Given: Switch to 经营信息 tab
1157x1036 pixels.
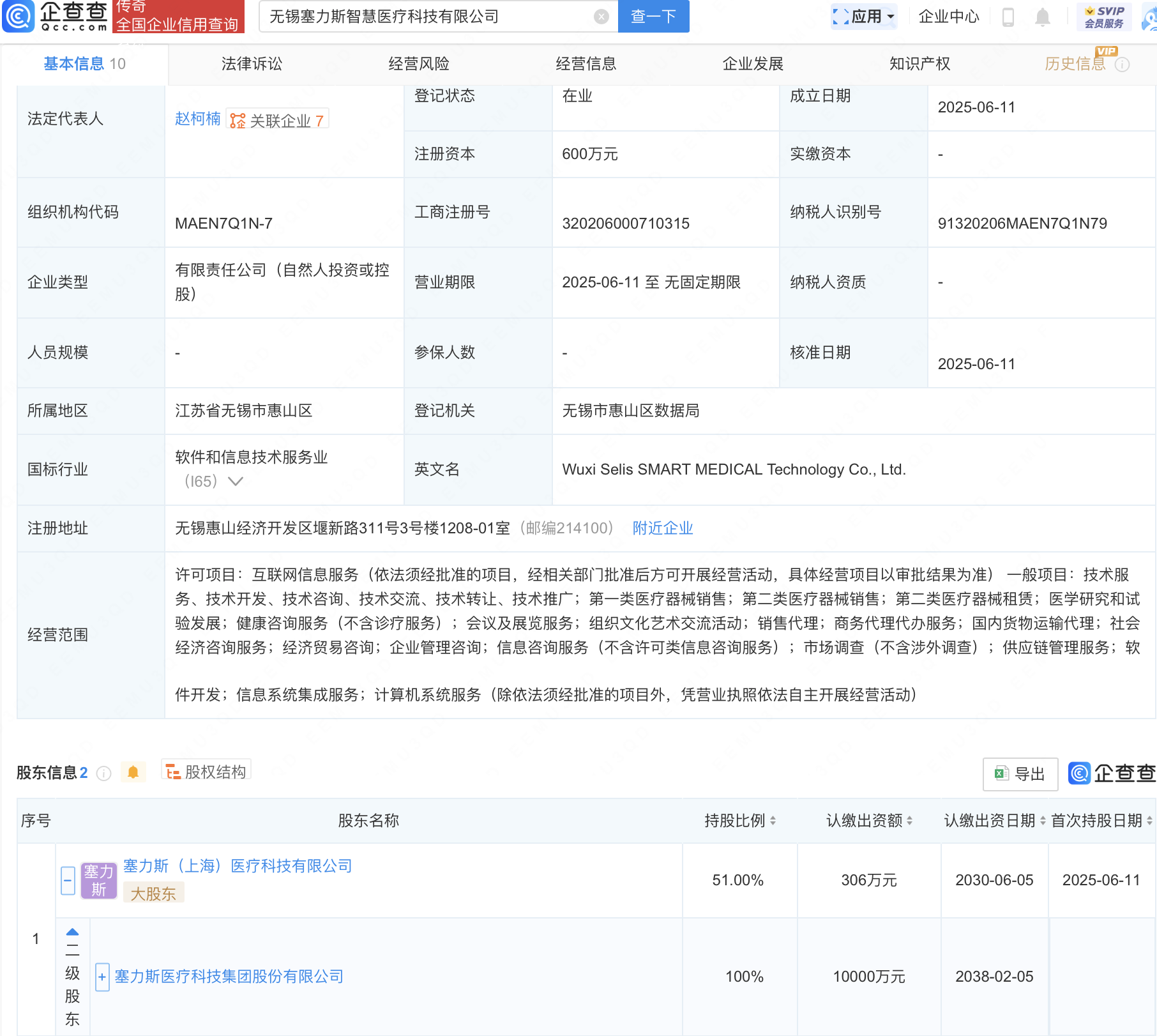Looking at the screenshot, I should [x=586, y=64].
